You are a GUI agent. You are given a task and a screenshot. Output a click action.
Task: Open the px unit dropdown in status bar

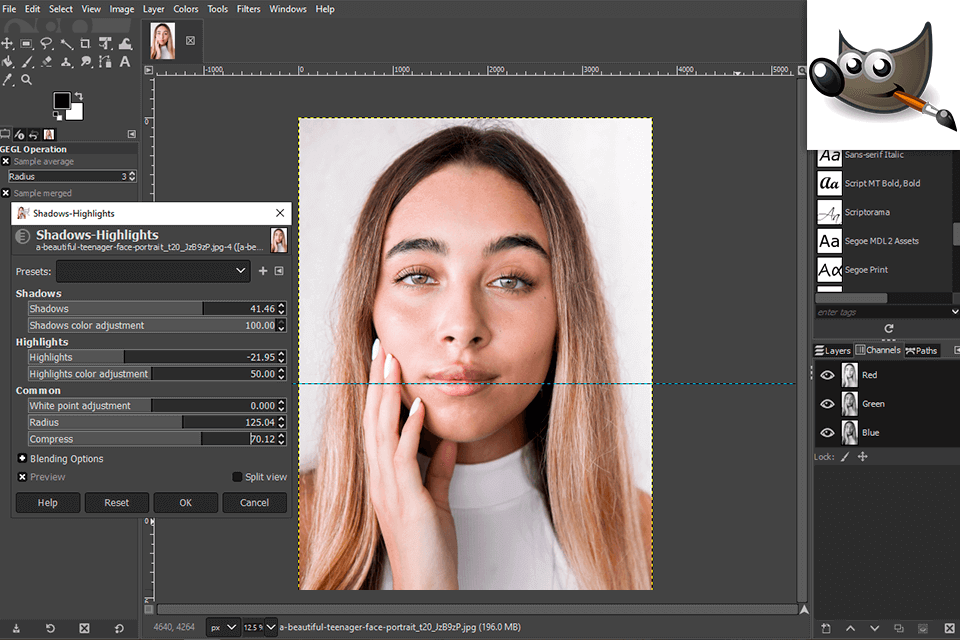[x=223, y=628]
